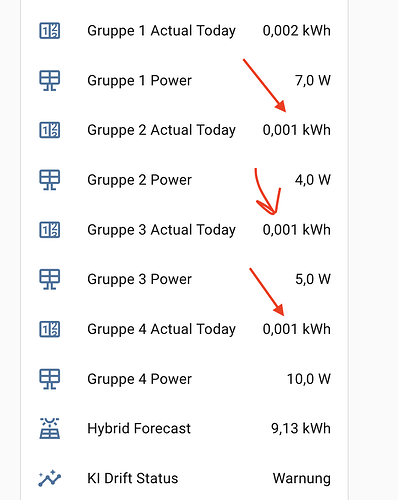This screenshot has width=398, height=500.
Task: Select Gruppe 3 Actual Today's 0,001 kWh value
Action: (x=297, y=230)
